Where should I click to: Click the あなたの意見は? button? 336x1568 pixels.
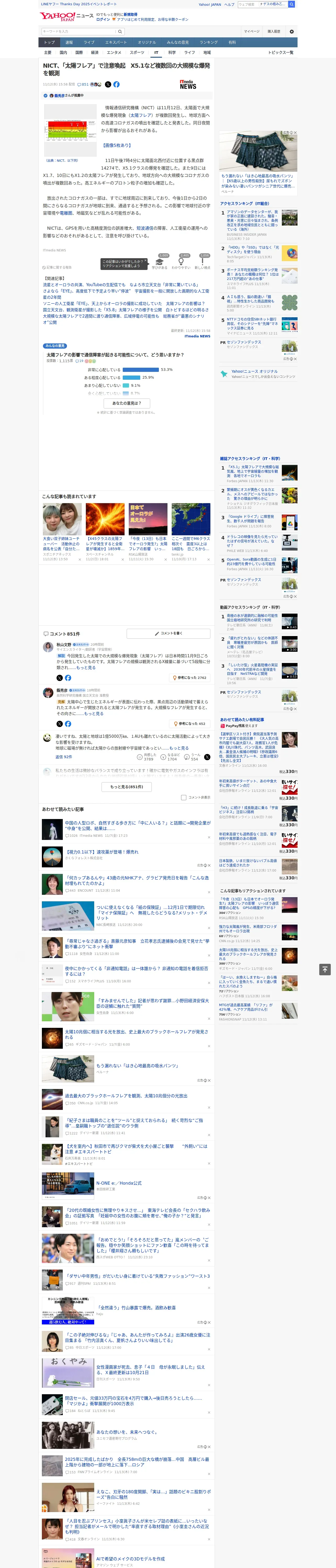click(127, 403)
